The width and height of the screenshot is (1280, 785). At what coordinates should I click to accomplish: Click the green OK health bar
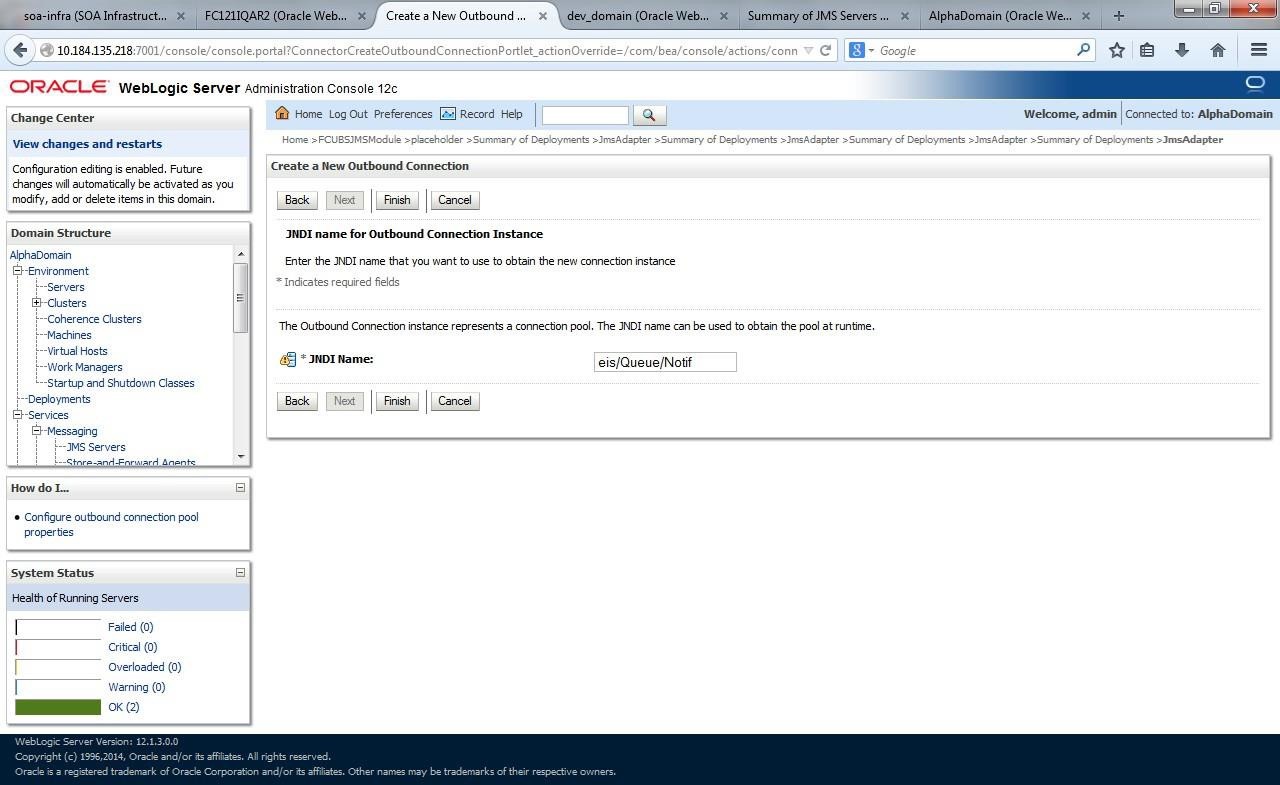coord(58,707)
